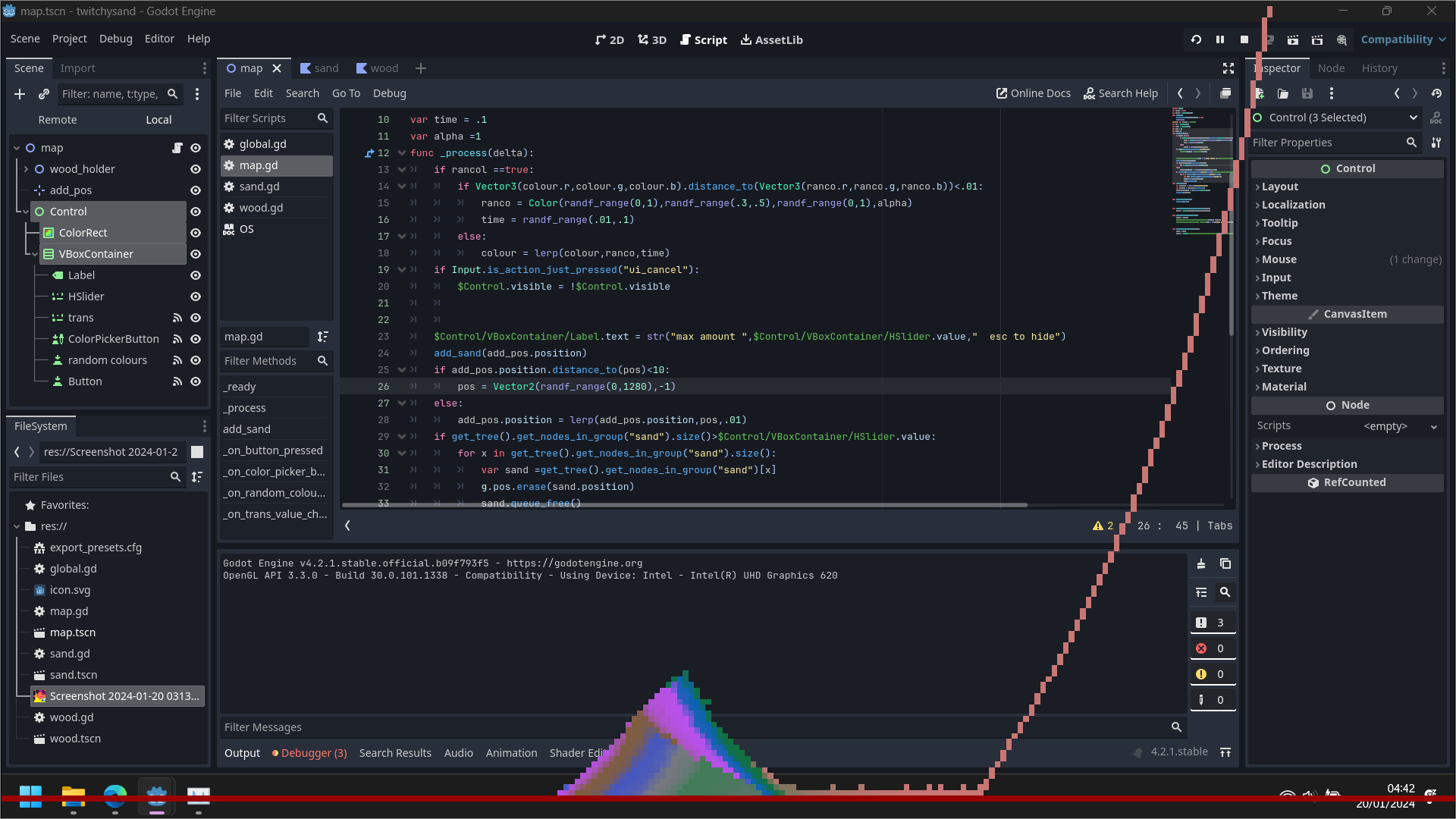Expand the wood_holder tree node
Viewport: 1456px width, 819px height.
coord(26,169)
